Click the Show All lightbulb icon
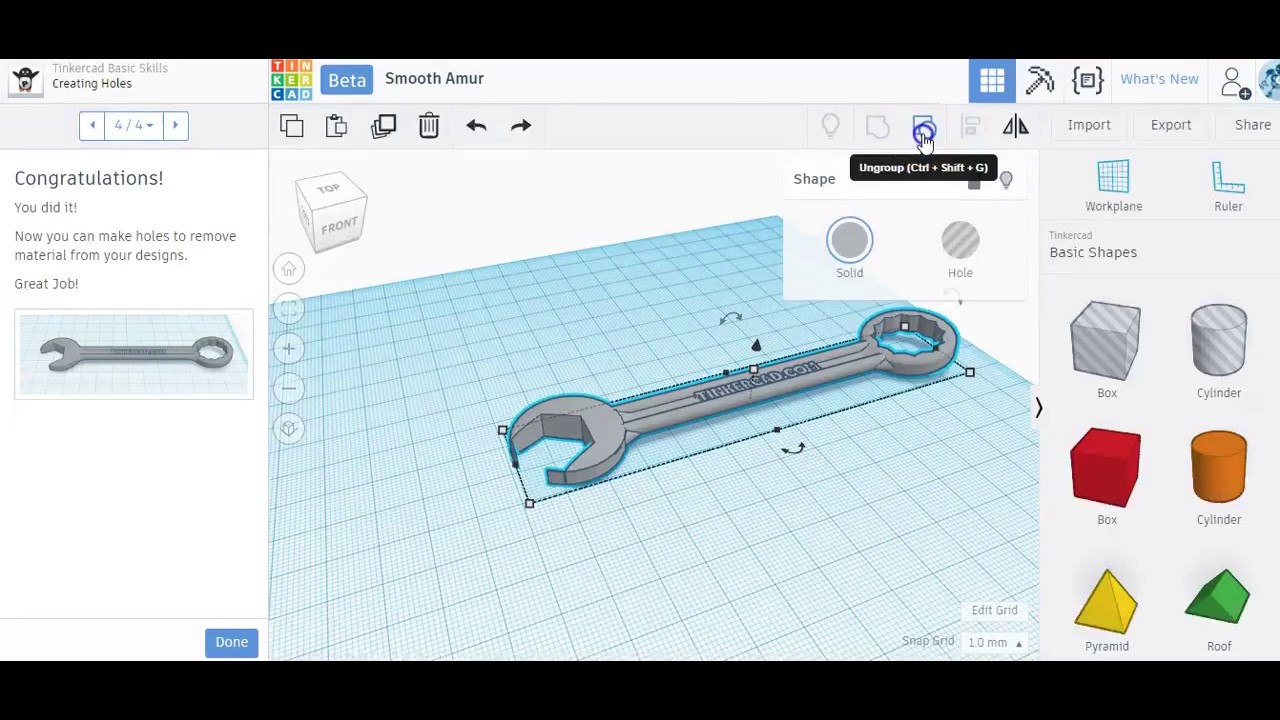 point(830,126)
